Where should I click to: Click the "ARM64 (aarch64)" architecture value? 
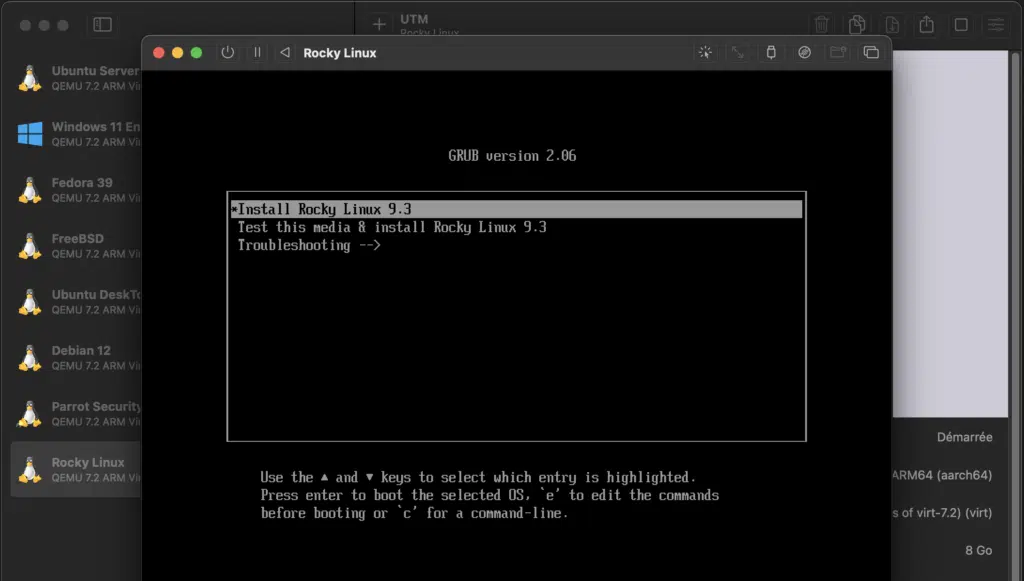coord(942,475)
